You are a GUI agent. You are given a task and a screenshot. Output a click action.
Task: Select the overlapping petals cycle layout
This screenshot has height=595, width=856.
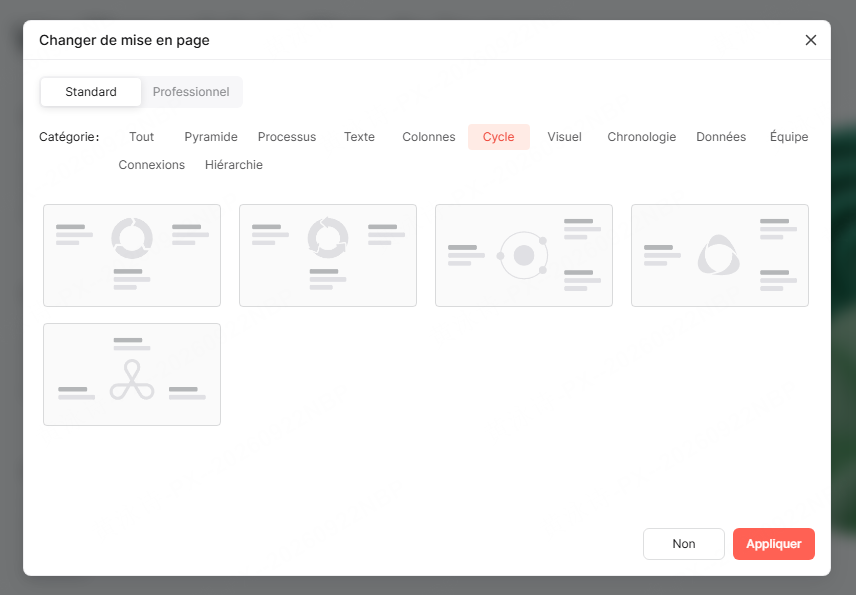coord(720,255)
